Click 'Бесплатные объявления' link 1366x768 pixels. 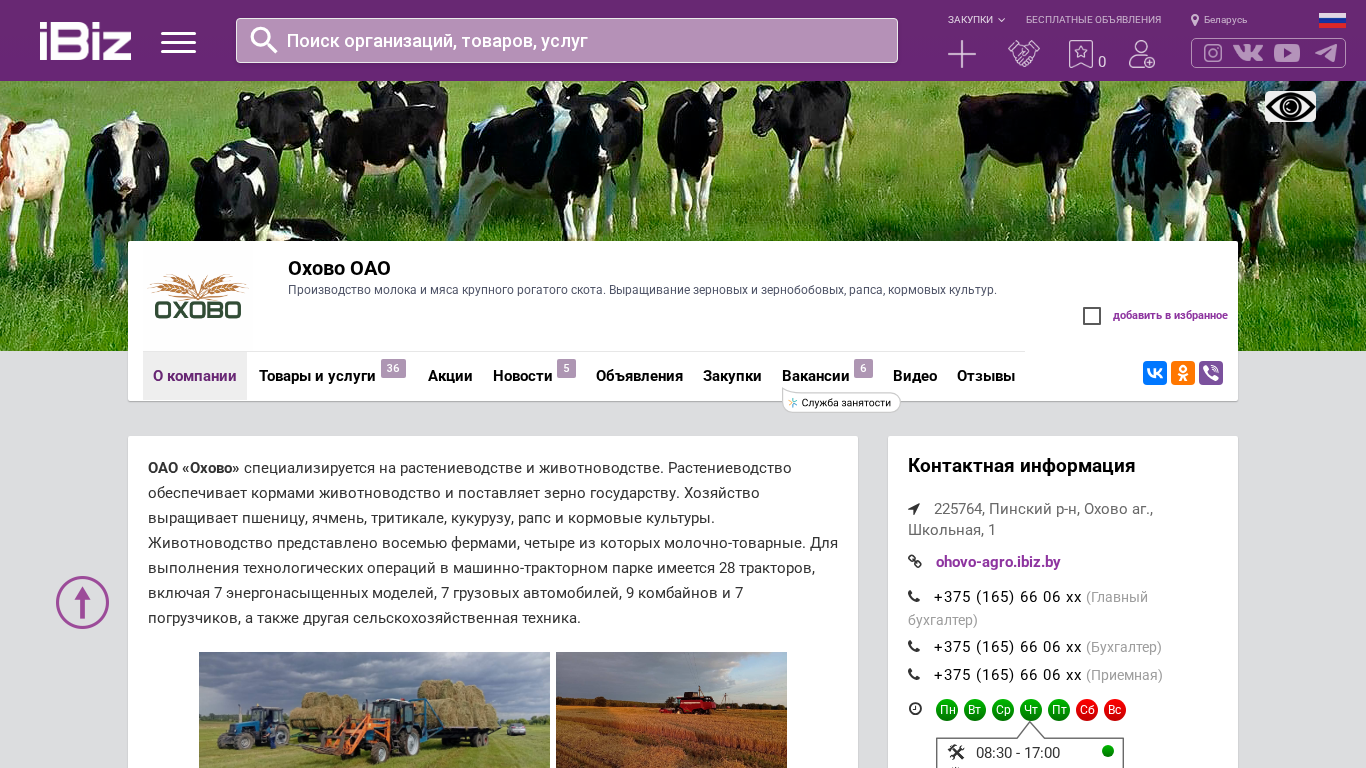tap(1093, 20)
